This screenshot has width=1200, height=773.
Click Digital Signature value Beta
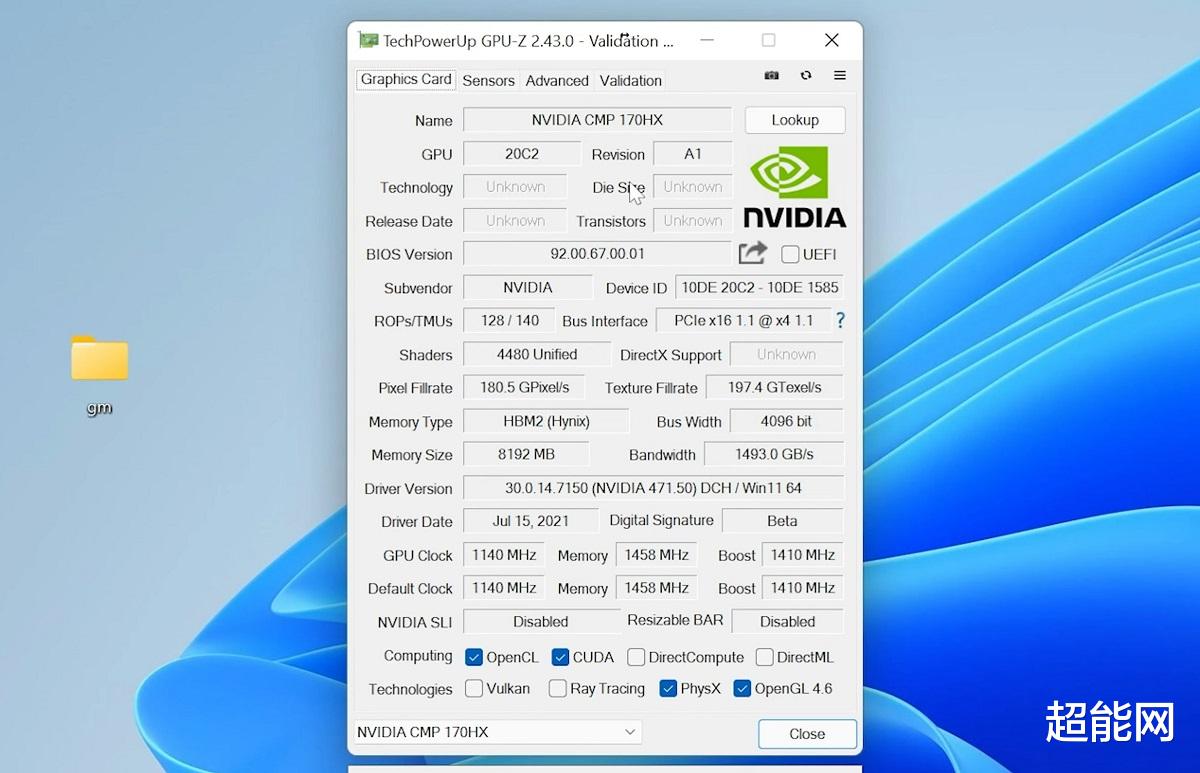pyautogui.click(x=782, y=522)
